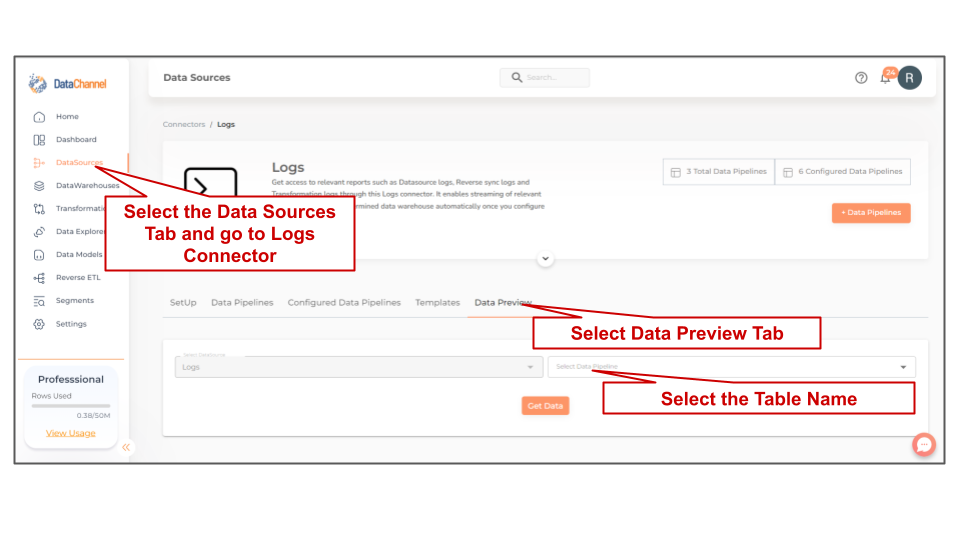Click the search magnifier icon
Image resolution: width=960 pixels, height=540 pixels.
517,77
